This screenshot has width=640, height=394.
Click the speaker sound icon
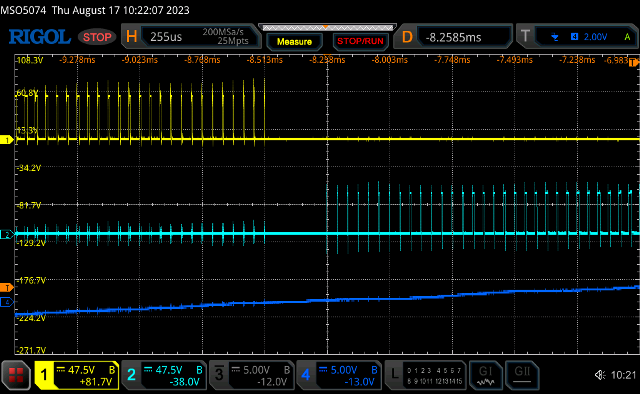[600, 375]
